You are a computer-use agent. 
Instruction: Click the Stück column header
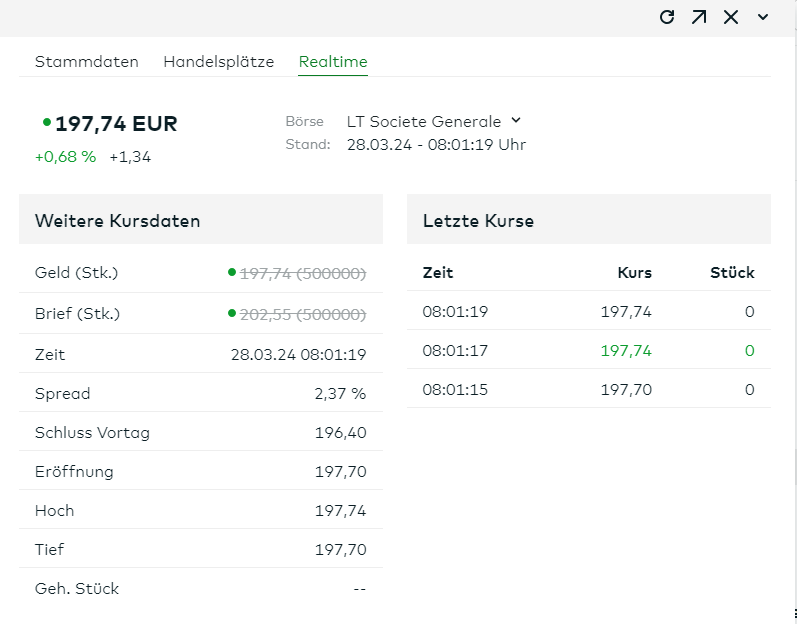point(732,272)
